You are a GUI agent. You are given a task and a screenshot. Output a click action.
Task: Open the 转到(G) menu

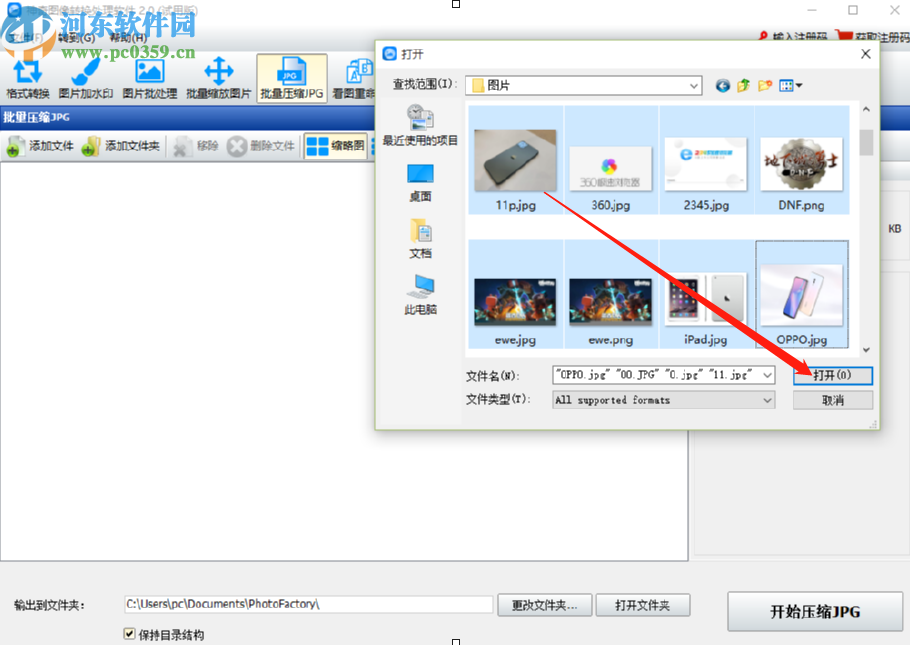[76, 38]
